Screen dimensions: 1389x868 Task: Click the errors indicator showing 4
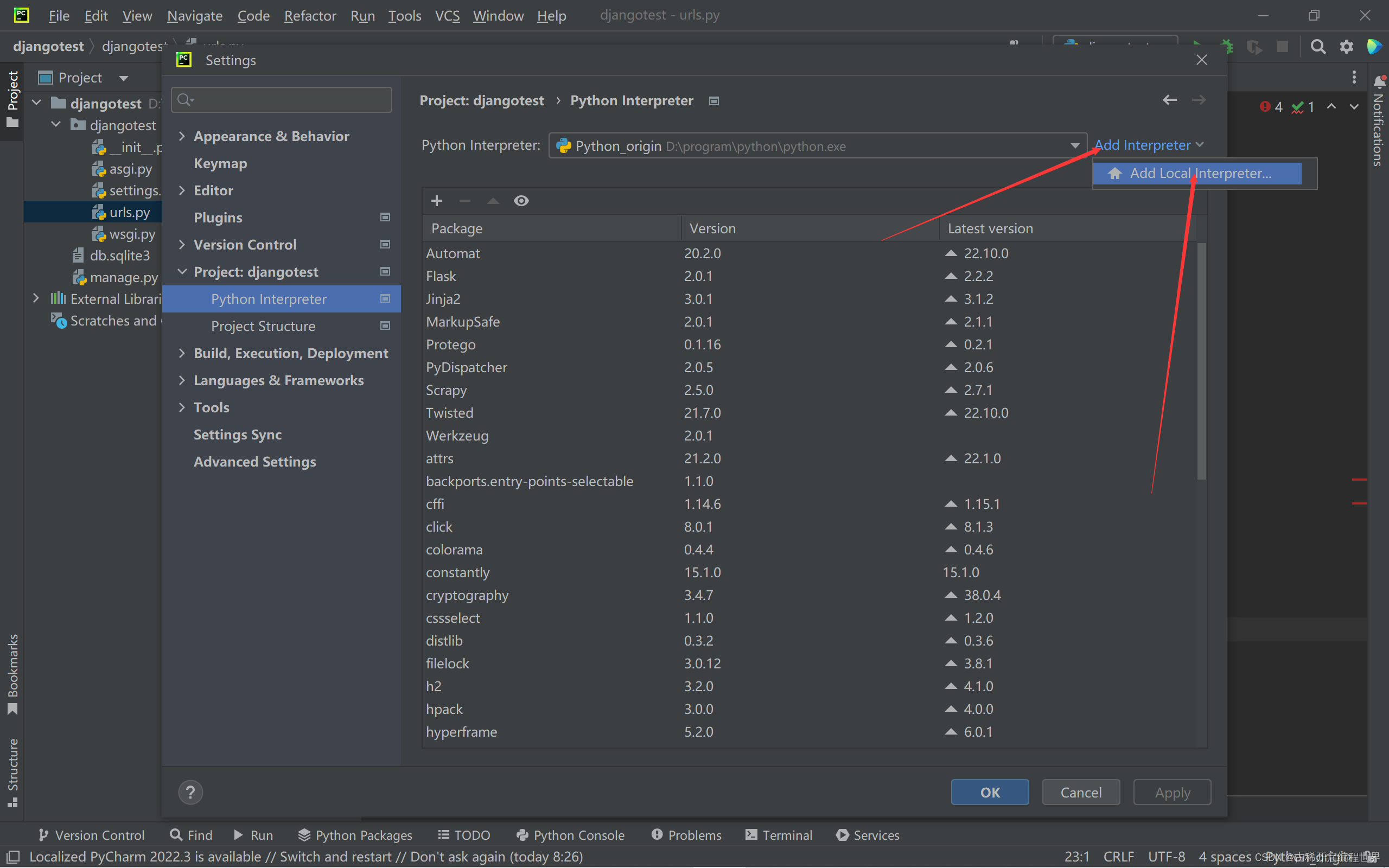(1271, 107)
